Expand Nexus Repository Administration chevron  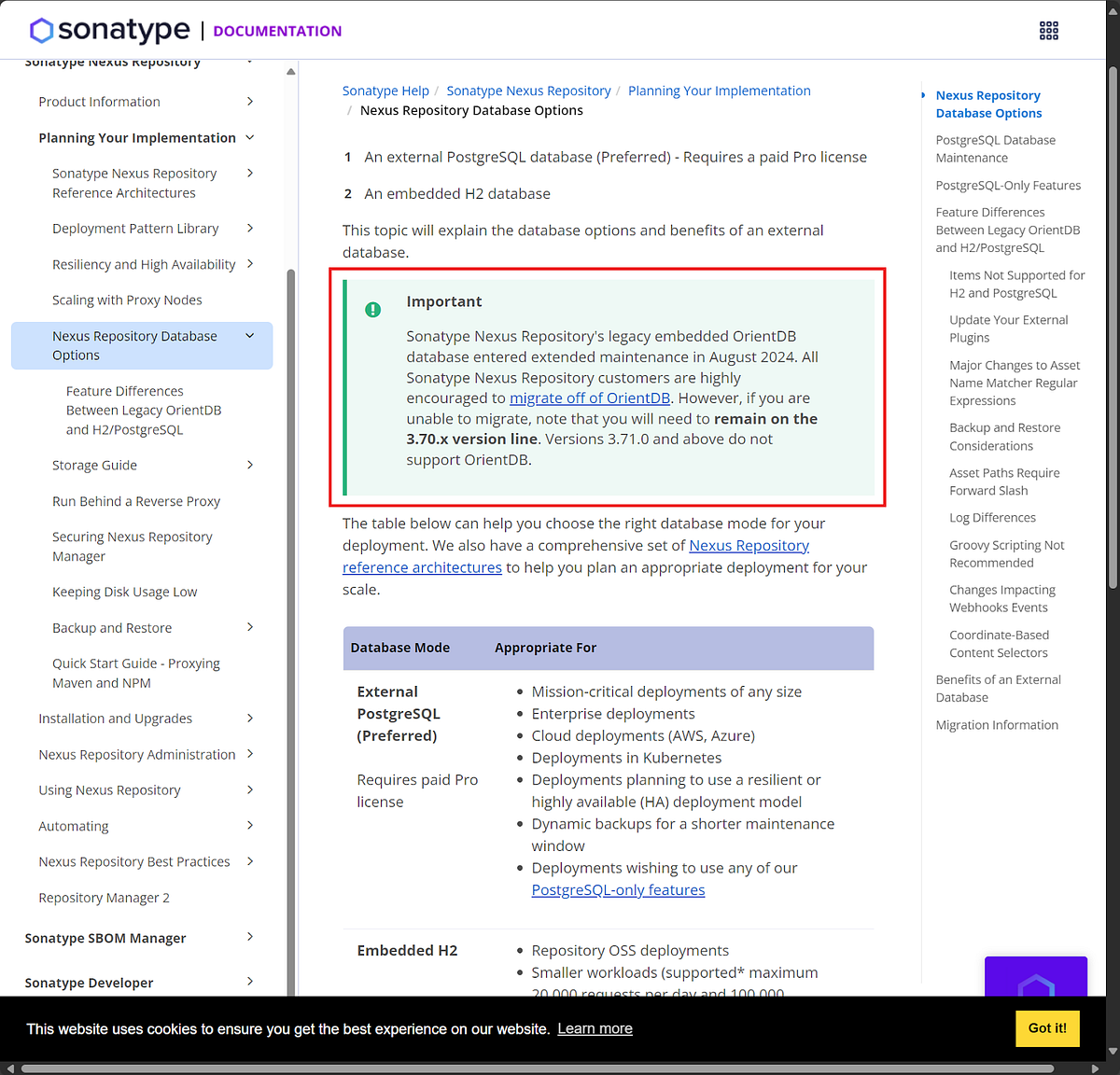click(250, 754)
